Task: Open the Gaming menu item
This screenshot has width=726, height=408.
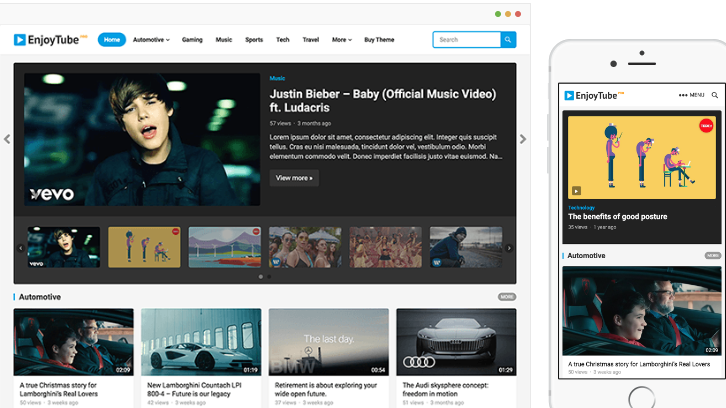Action: [192, 40]
